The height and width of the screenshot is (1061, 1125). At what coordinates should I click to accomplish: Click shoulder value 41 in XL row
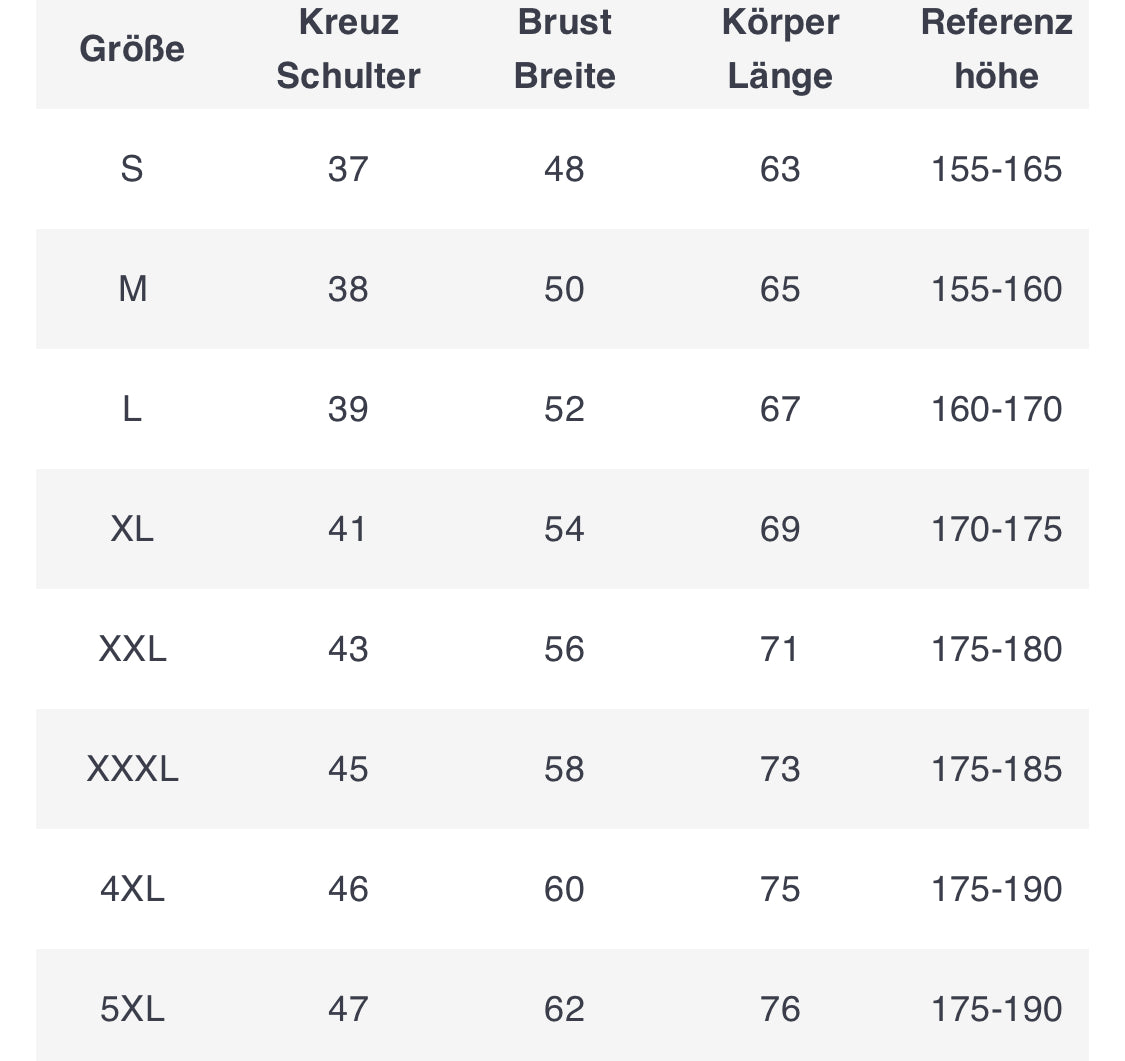click(x=348, y=529)
